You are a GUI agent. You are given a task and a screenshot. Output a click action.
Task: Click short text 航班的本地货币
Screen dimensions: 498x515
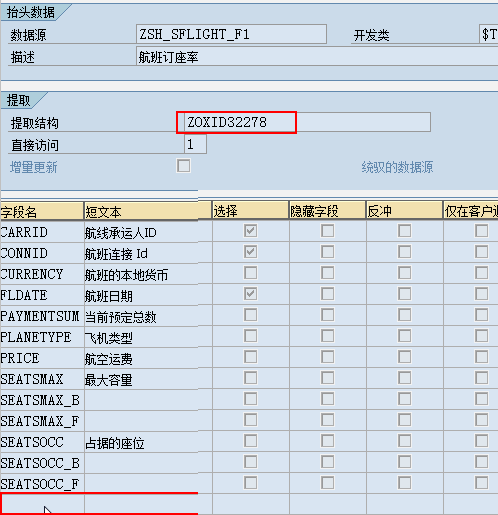tap(126, 275)
